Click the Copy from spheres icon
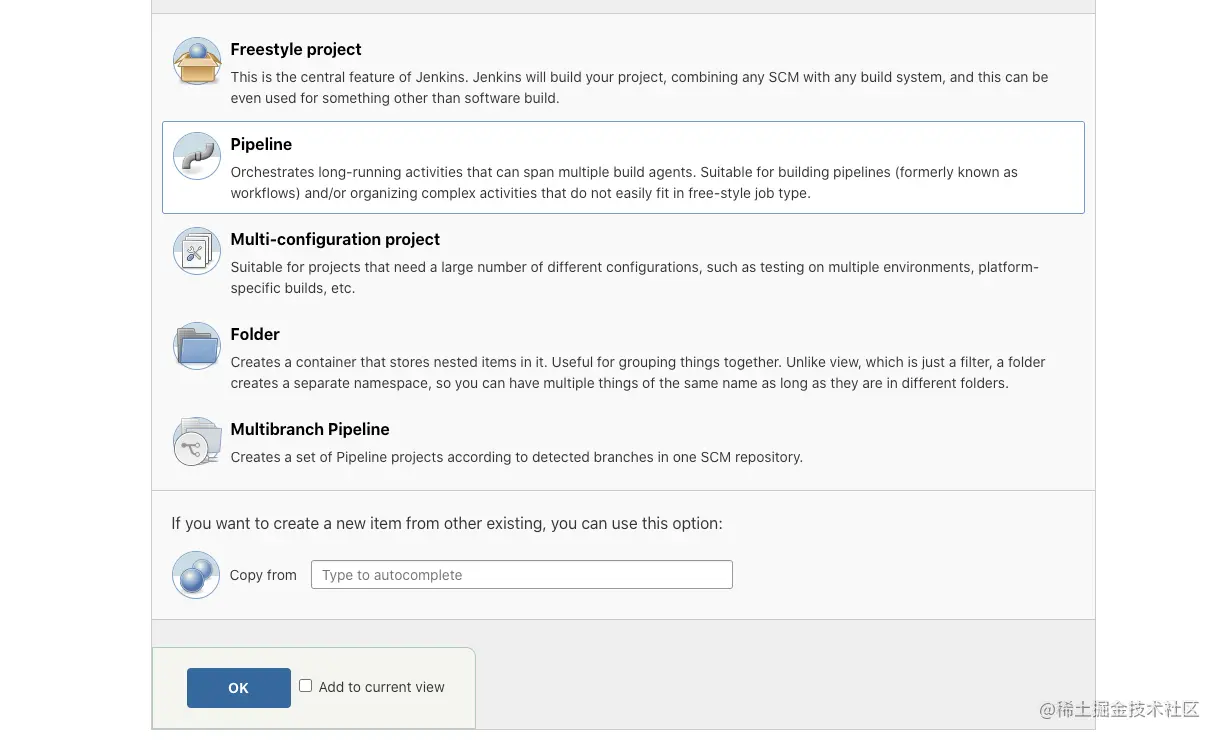This screenshot has width=1221, height=741. (x=196, y=575)
